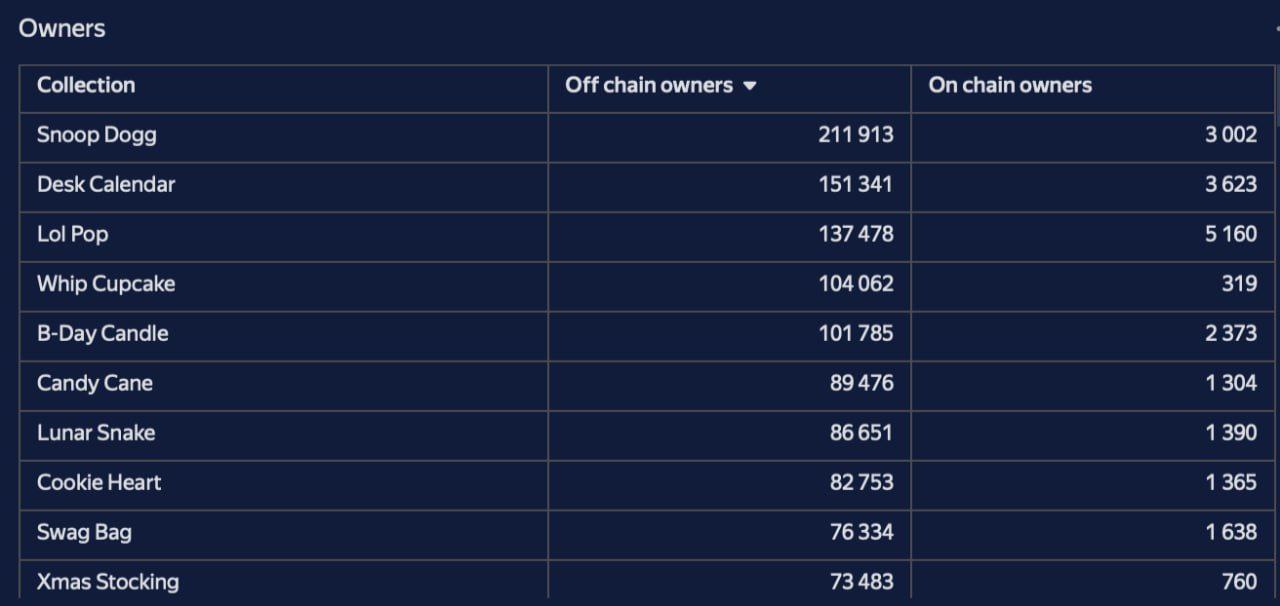This screenshot has height=606, width=1280.
Task: Click the sort arrow beside Off chain owners
Action: [750, 86]
